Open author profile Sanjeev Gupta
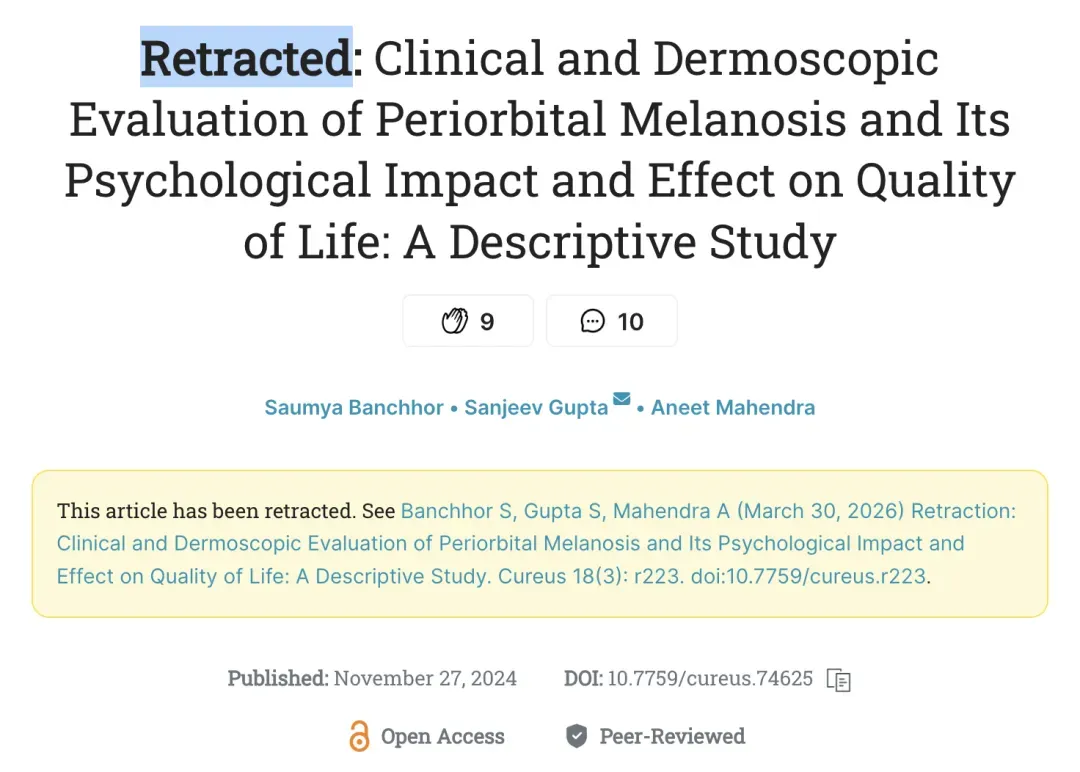Screen dimensions: 1080x772 click(536, 408)
